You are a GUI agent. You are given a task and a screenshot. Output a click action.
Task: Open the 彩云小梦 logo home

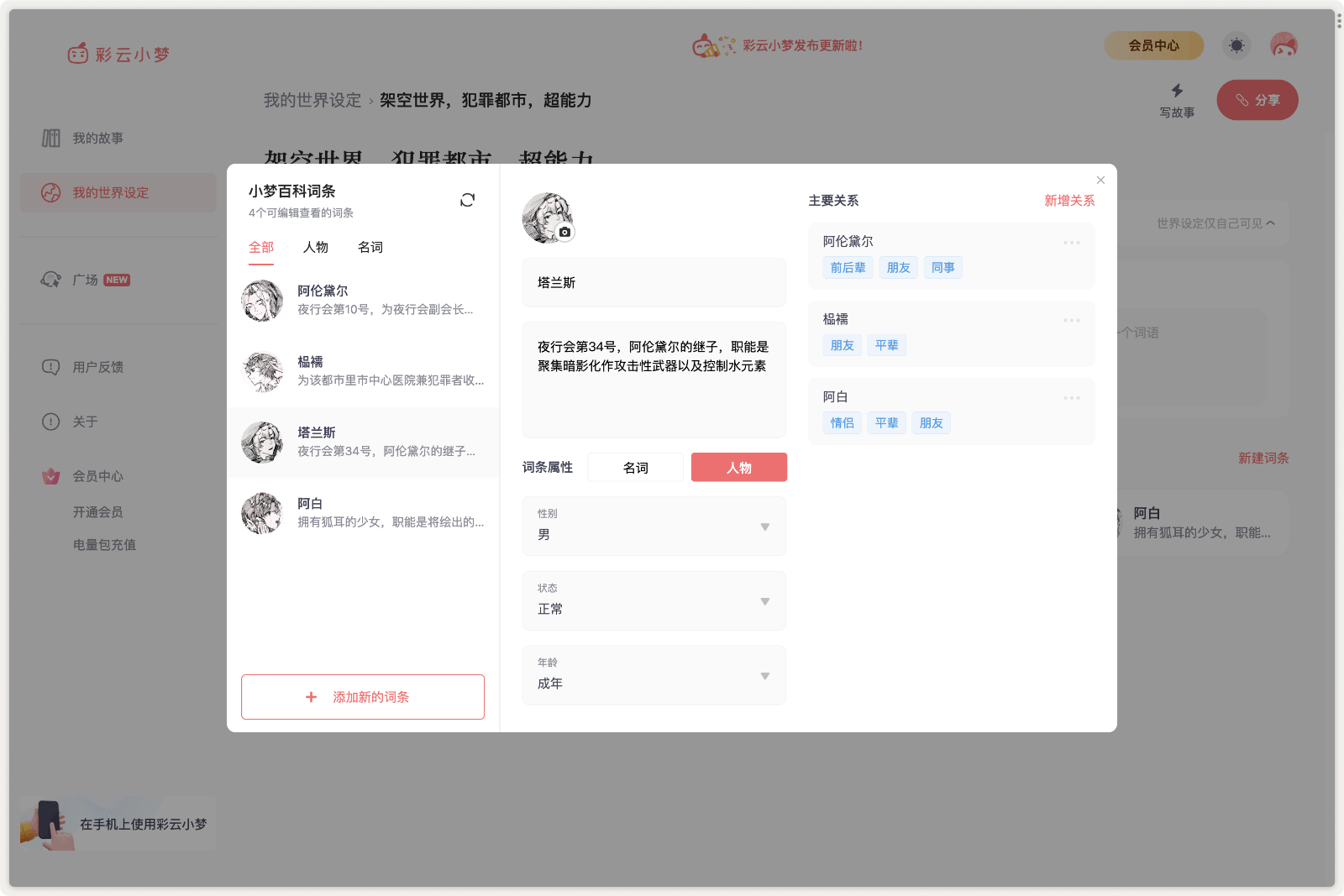pyautogui.click(x=118, y=53)
